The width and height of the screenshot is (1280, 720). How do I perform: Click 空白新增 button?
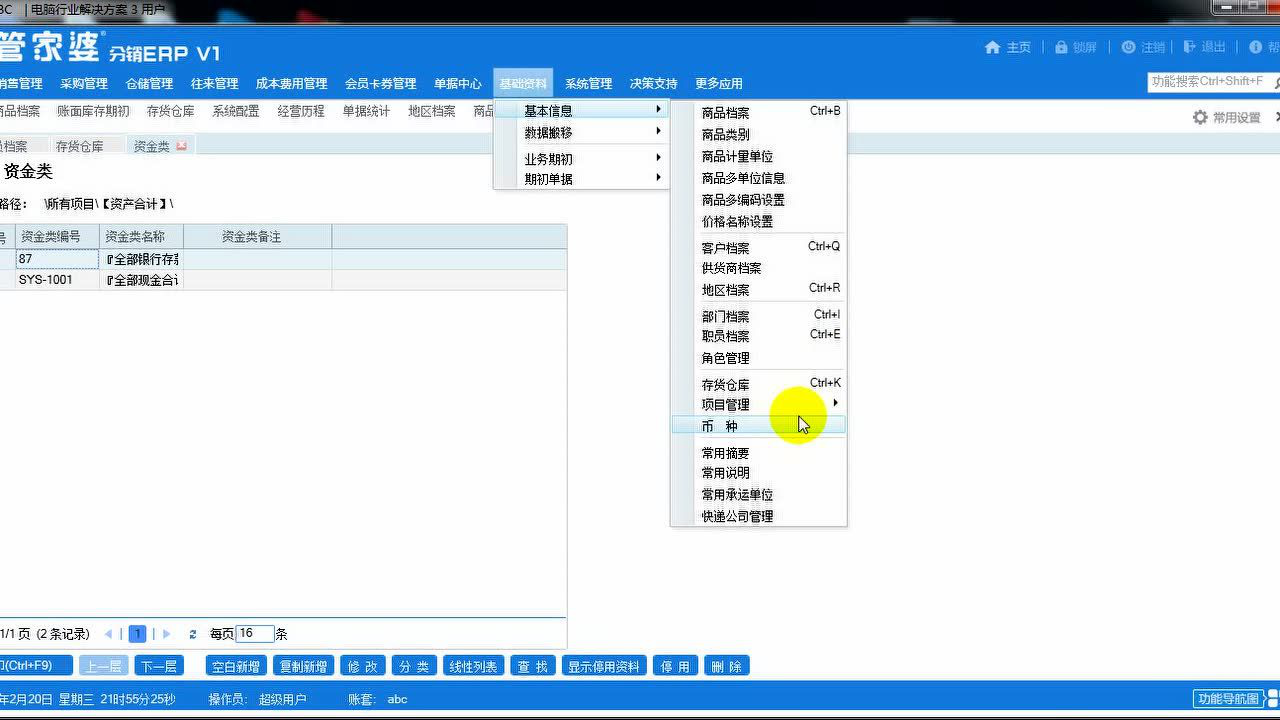click(x=236, y=666)
